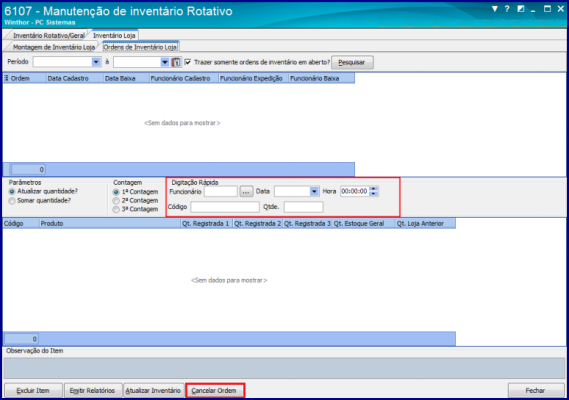Focus the Funcionário input field
The image size is (569, 400).
tap(221, 191)
